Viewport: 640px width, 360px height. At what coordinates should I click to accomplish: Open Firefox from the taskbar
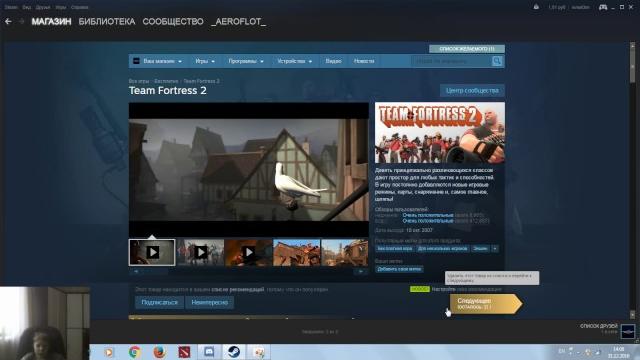pos(160,352)
